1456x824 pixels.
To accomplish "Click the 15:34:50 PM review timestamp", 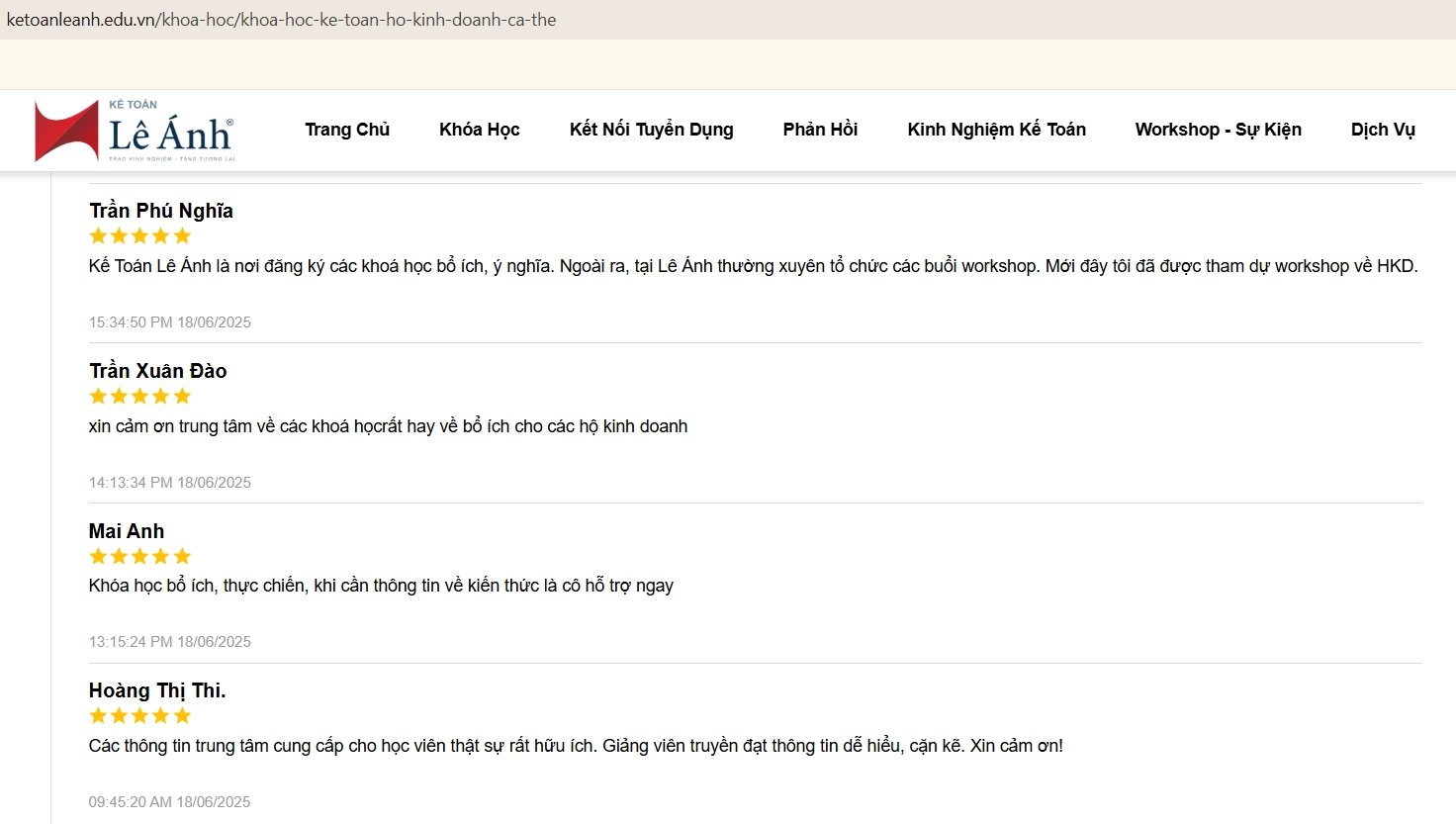I will pos(170,322).
